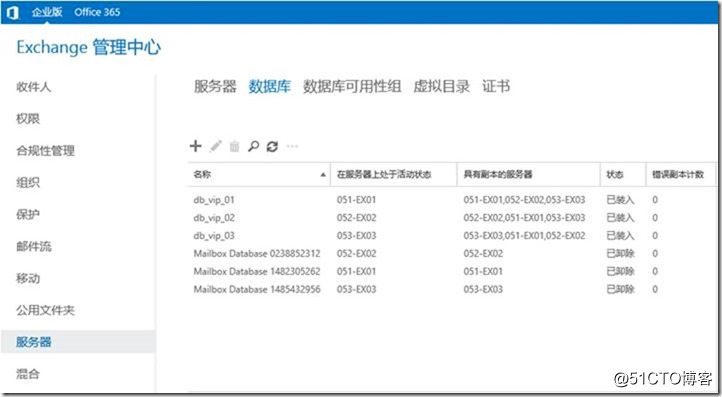Open the 数据库可用性组 tab
Screen dimensions: 722x397
[x=352, y=86]
